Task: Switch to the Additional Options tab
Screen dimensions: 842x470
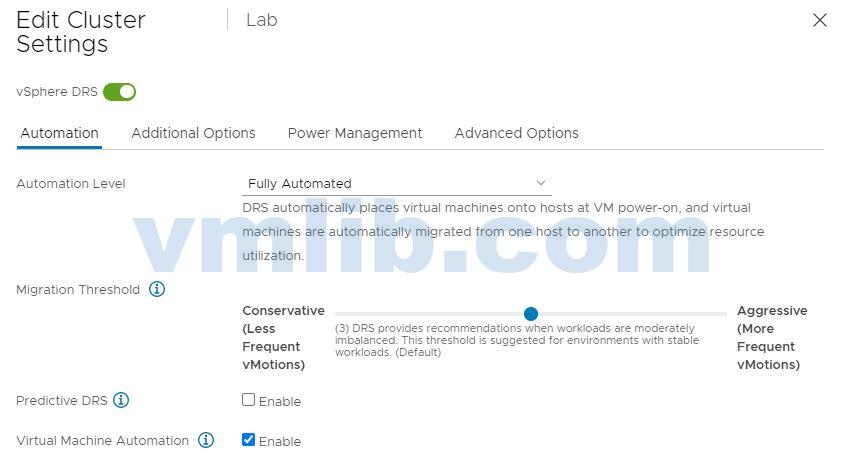Action: point(193,133)
